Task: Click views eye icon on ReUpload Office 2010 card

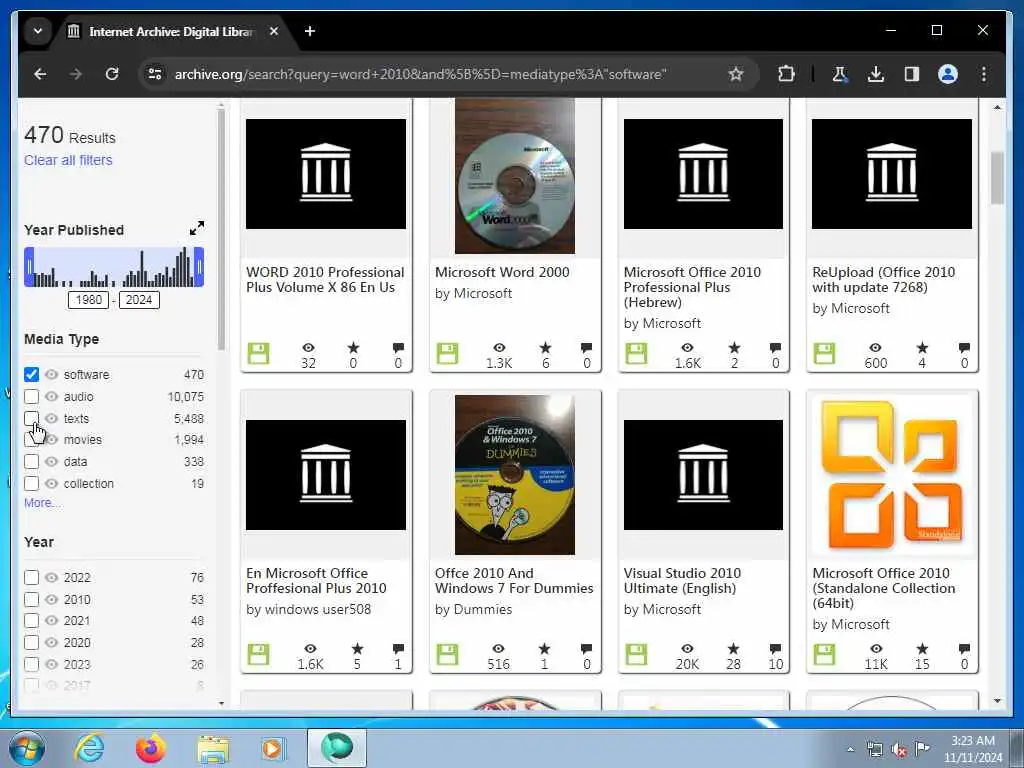Action: point(876,347)
